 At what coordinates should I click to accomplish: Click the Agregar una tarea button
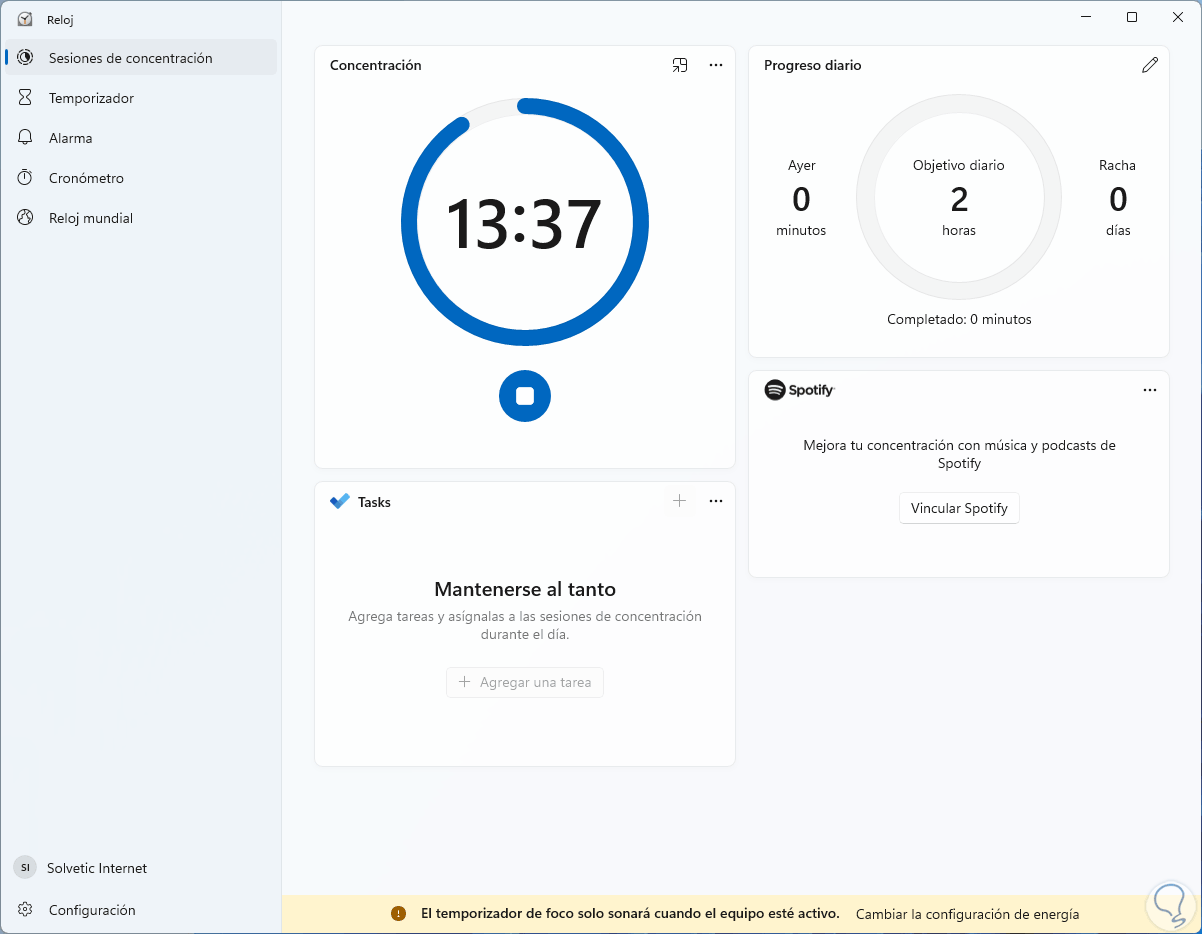tap(525, 682)
